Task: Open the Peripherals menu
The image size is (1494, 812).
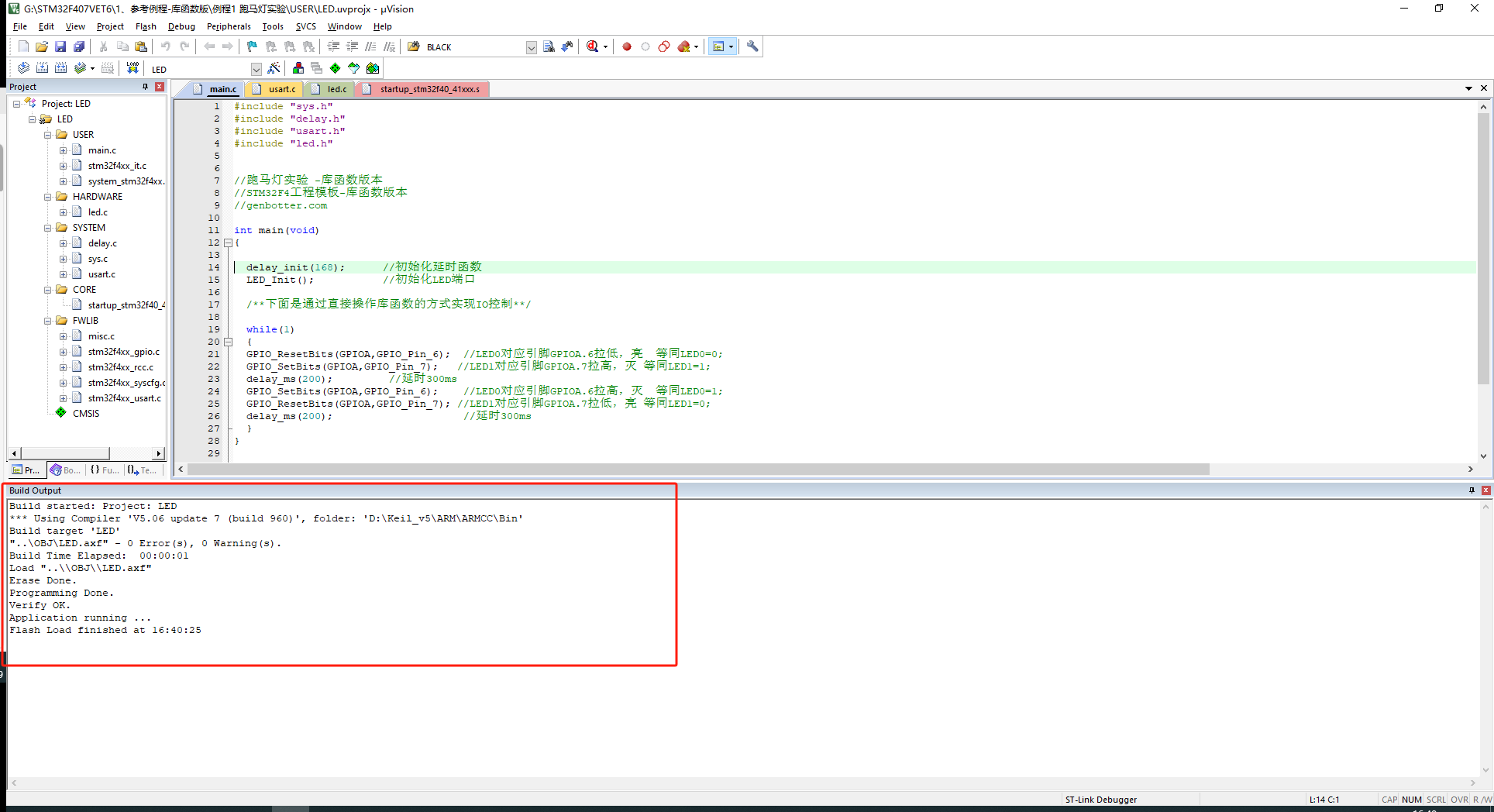Action: coord(229,26)
